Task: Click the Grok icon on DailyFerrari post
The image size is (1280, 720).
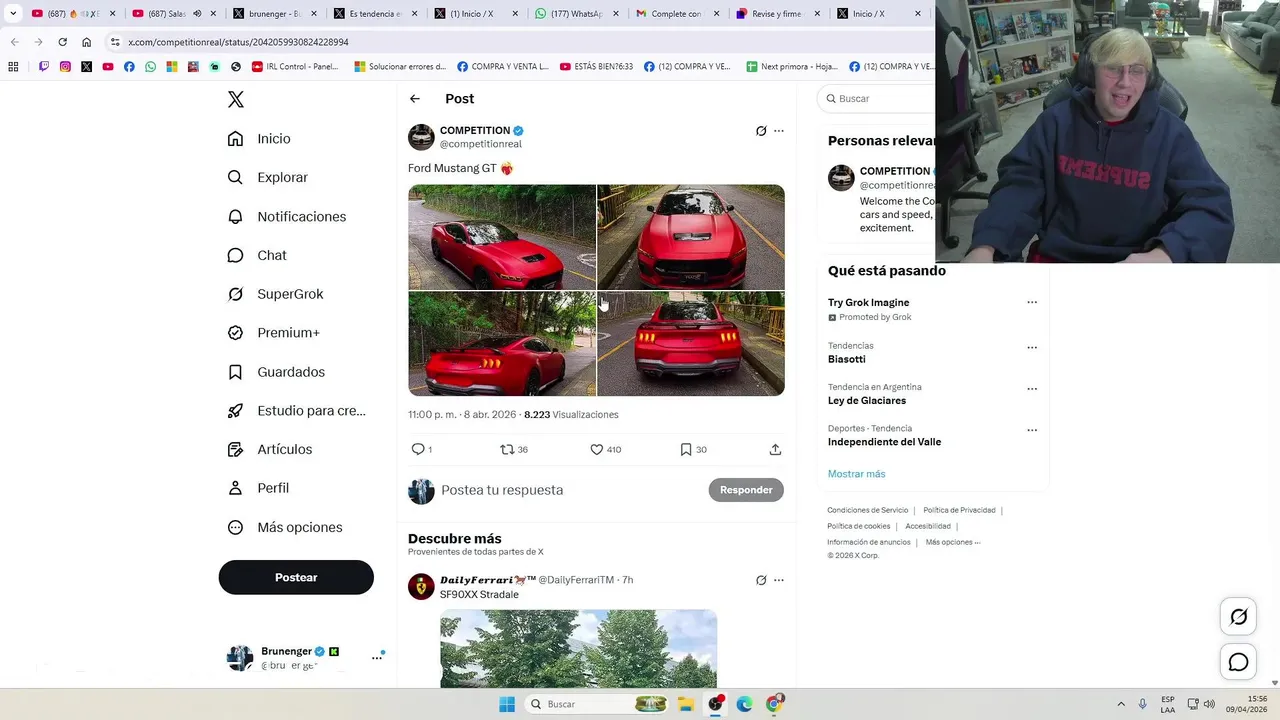Action: 761,580
